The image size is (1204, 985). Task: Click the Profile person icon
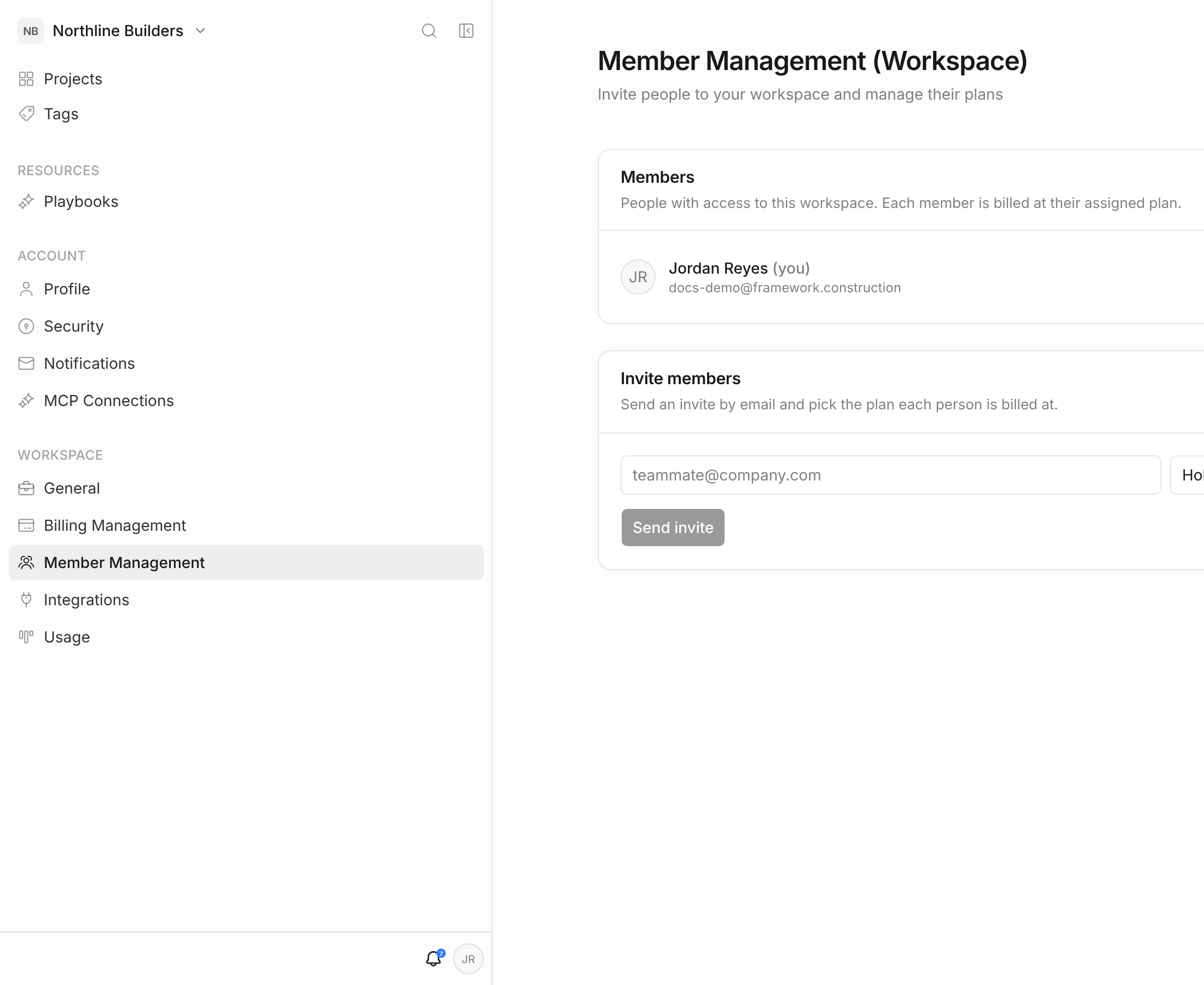point(26,289)
